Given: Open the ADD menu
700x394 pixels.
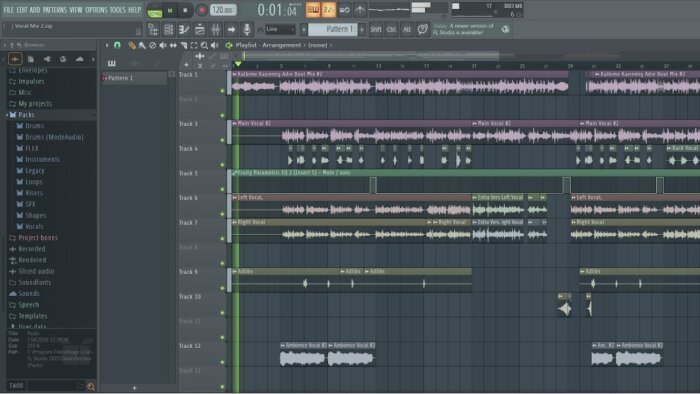Looking at the screenshot, I should tap(35, 10).
